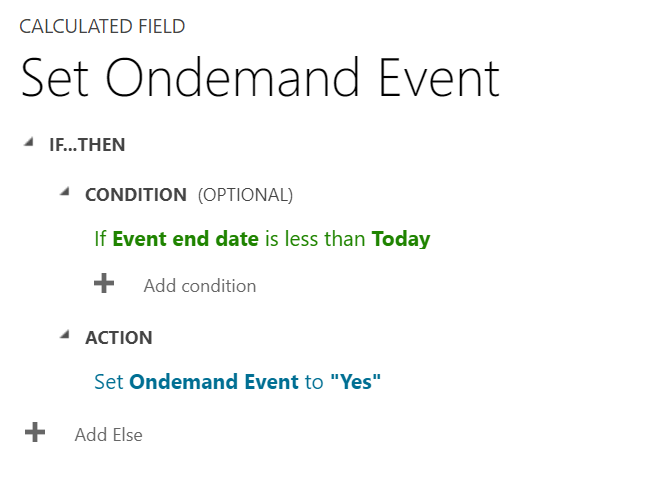The height and width of the screenshot is (487, 664).
Task: Click the word "Set" starting the action
Action: tap(108, 381)
